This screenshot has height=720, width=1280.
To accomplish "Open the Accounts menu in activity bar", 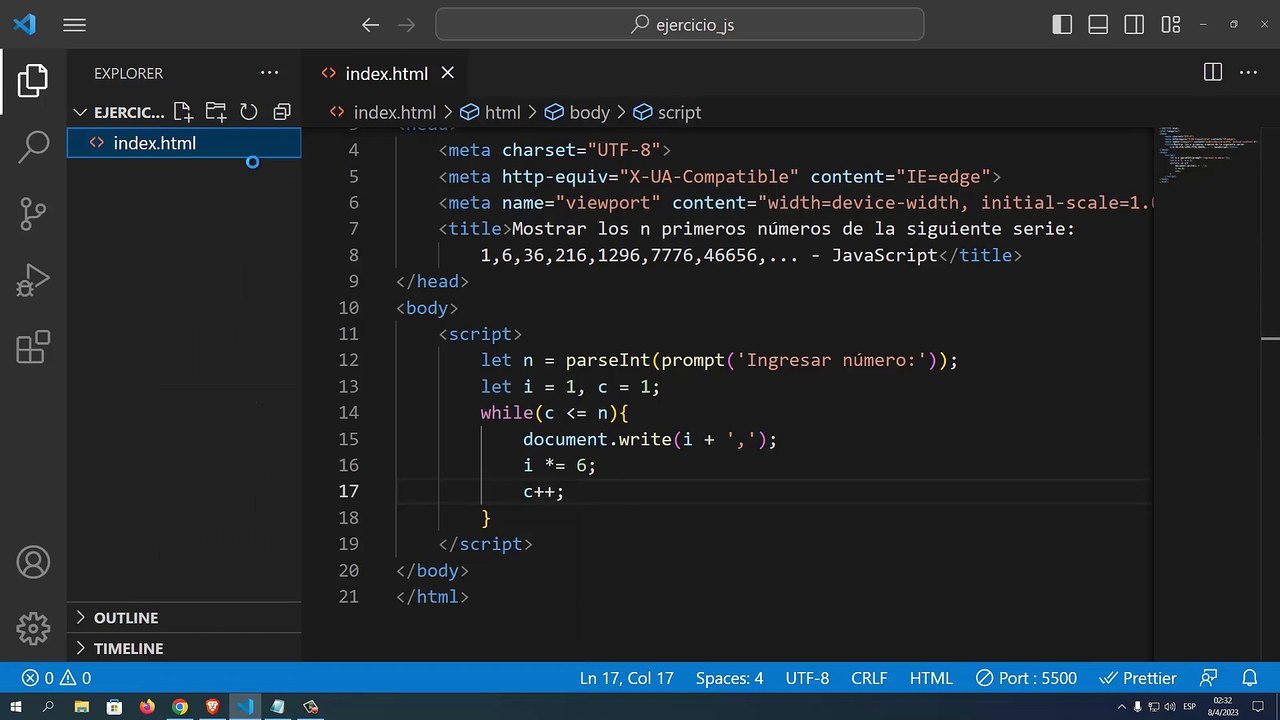I will click(33, 562).
